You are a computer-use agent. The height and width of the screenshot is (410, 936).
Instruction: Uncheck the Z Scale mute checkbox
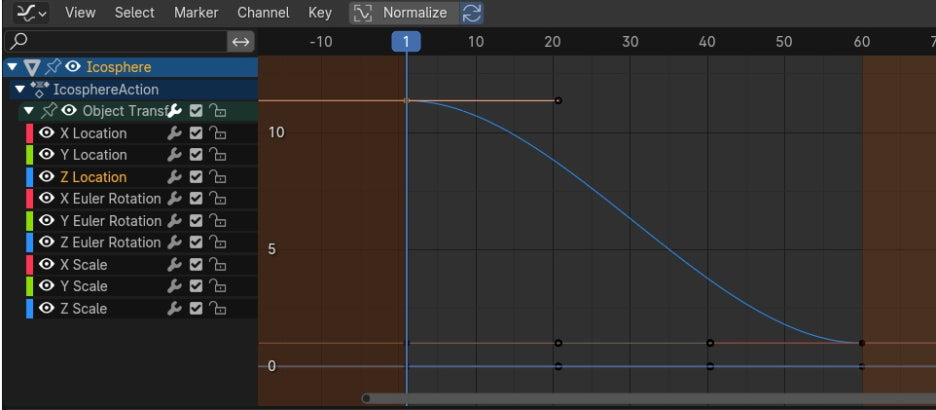[x=196, y=309]
